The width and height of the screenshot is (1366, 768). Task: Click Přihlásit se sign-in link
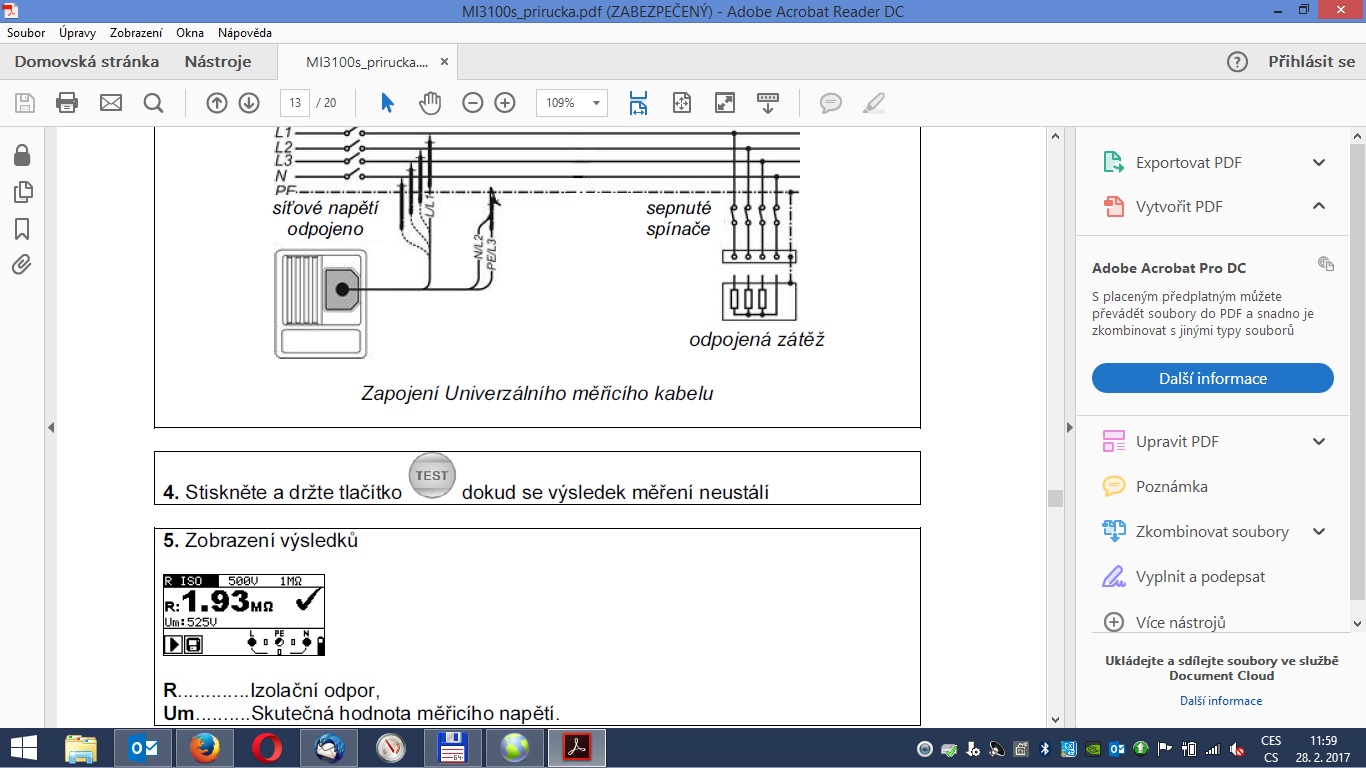coord(1311,62)
